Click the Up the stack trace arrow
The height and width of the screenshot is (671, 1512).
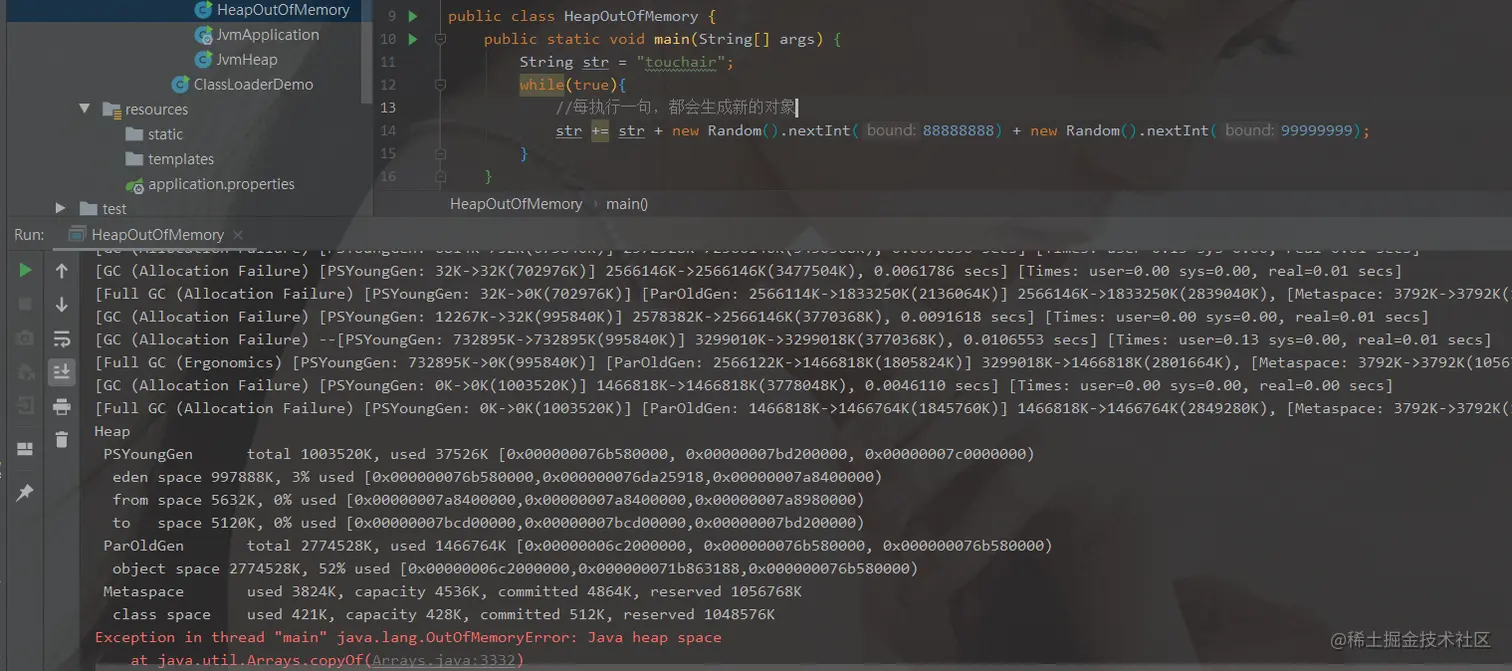[62, 270]
